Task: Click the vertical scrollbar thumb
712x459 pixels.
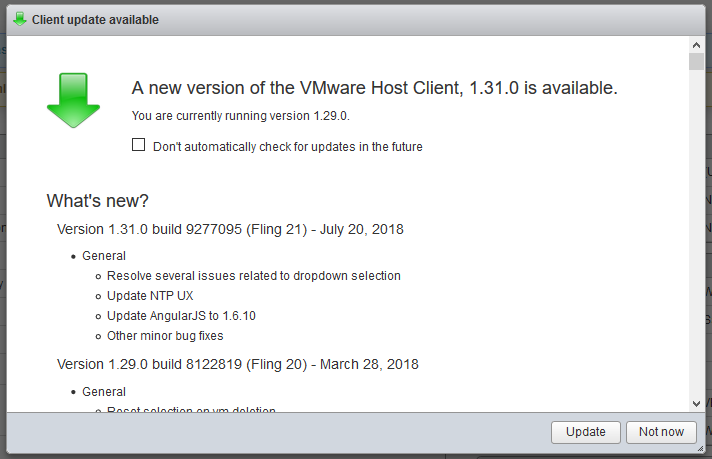Action: [696, 62]
